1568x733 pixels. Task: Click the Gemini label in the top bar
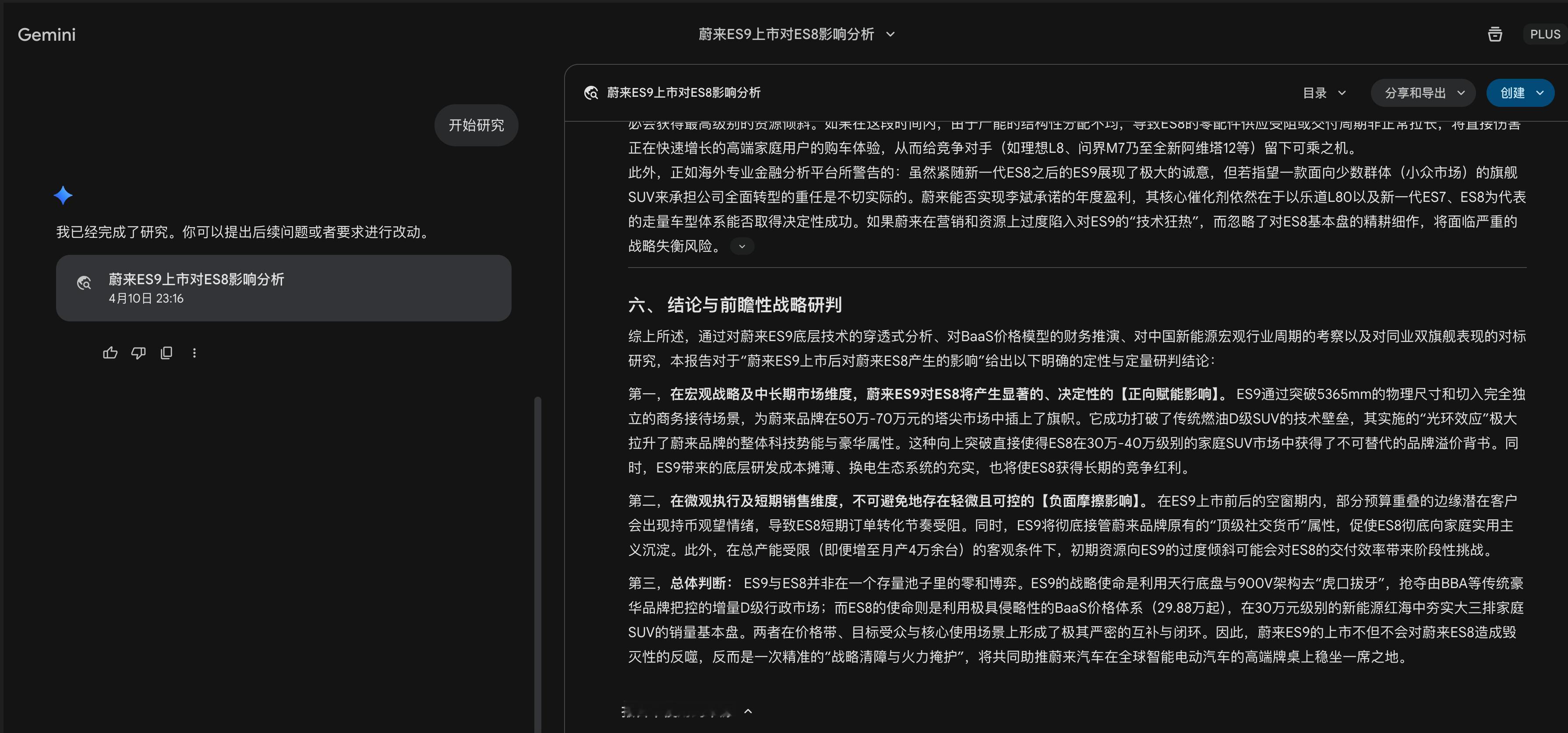tap(46, 35)
